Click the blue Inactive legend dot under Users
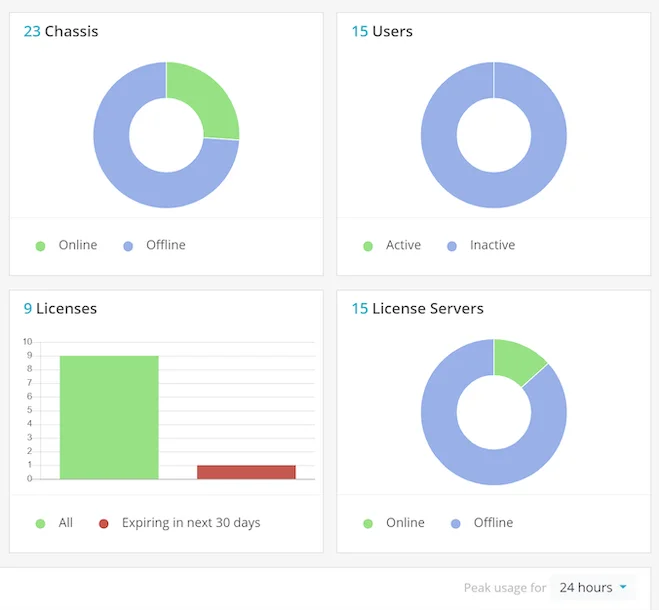The width and height of the screenshot is (659, 610). click(x=452, y=246)
